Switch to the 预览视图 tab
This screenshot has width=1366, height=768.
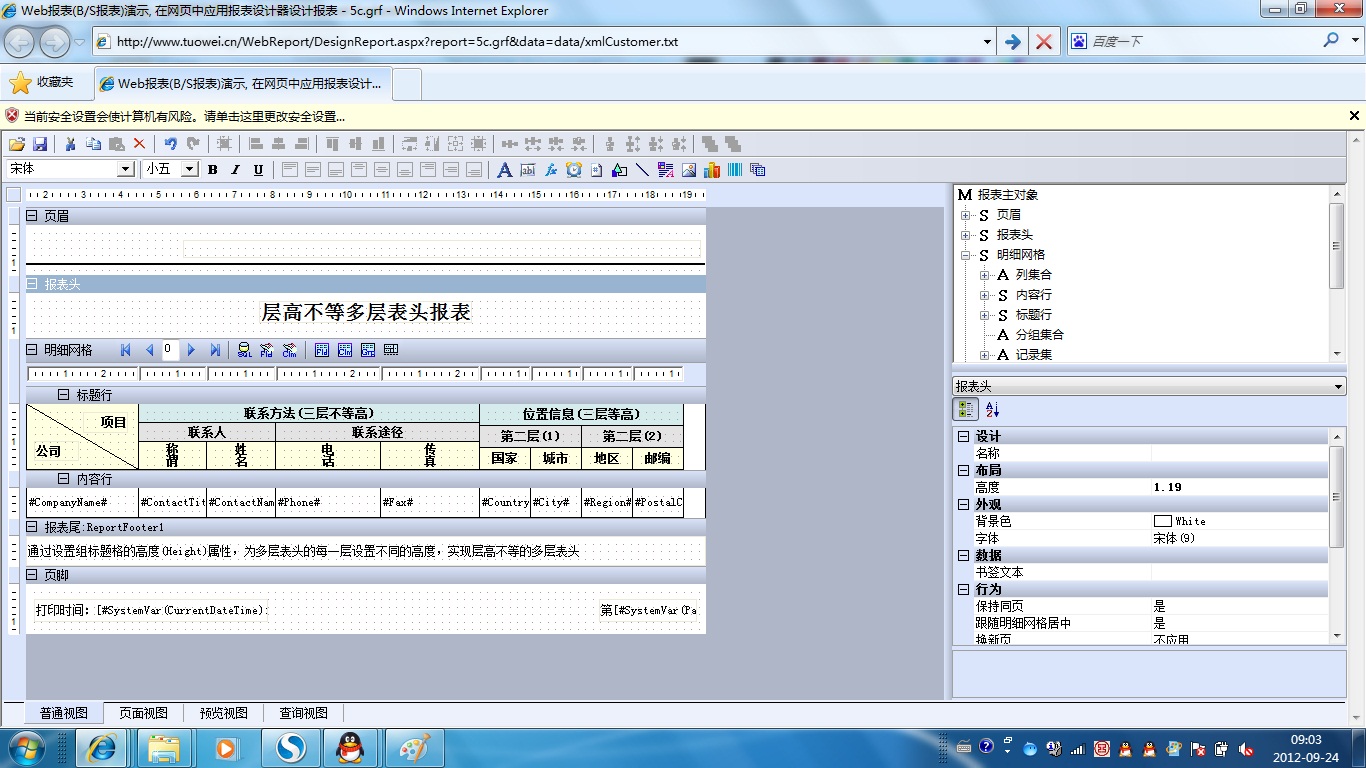click(223, 713)
